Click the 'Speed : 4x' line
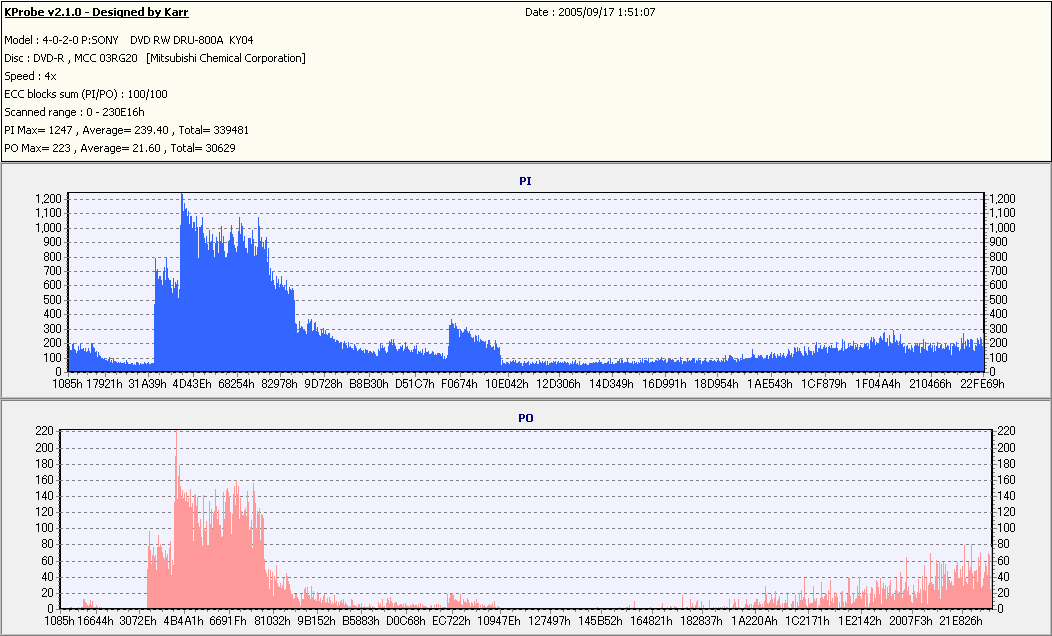Viewport: 1052px width, 636px height. coord(30,76)
